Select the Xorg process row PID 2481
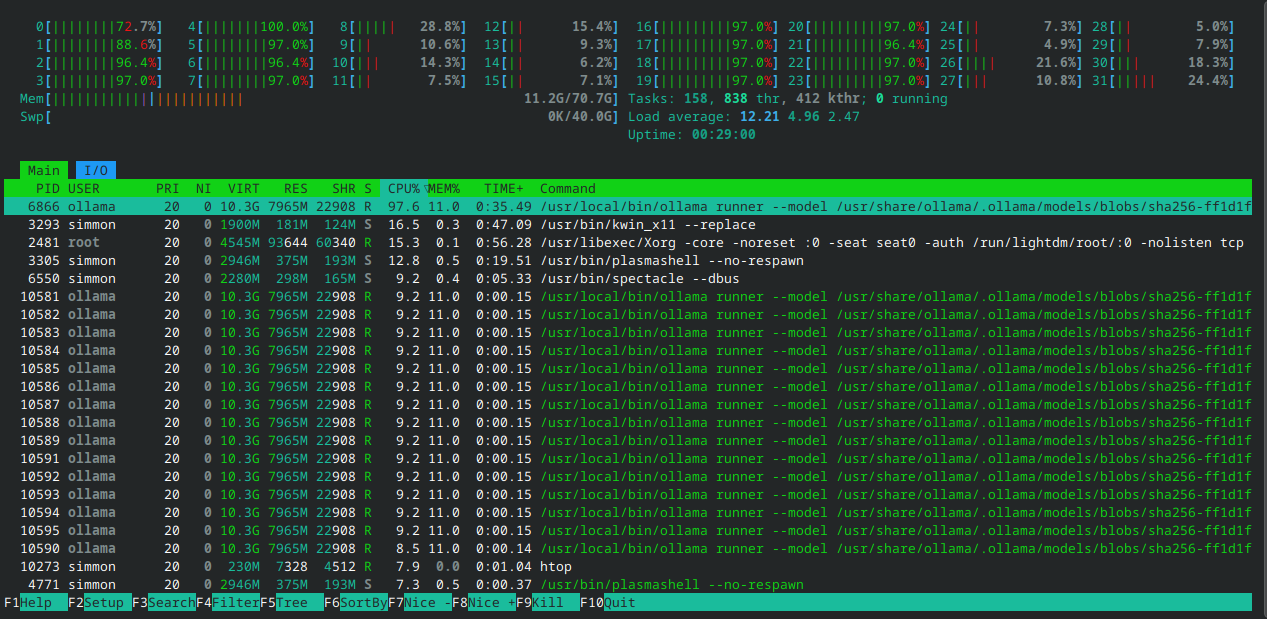The height and width of the screenshot is (619, 1267). pos(628,242)
